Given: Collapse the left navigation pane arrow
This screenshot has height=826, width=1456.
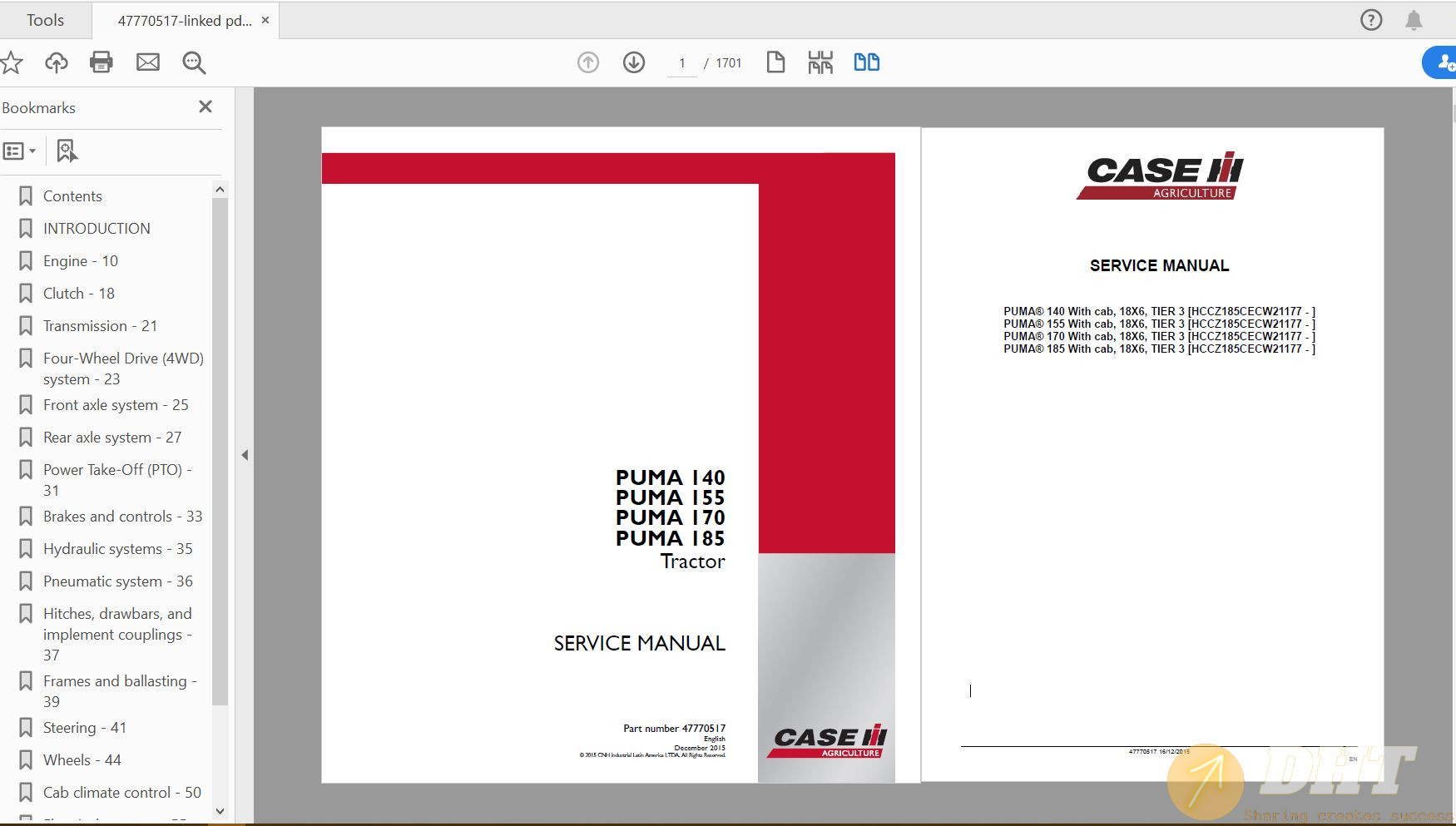Looking at the screenshot, I should pyautogui.click(x=245, y=455).
